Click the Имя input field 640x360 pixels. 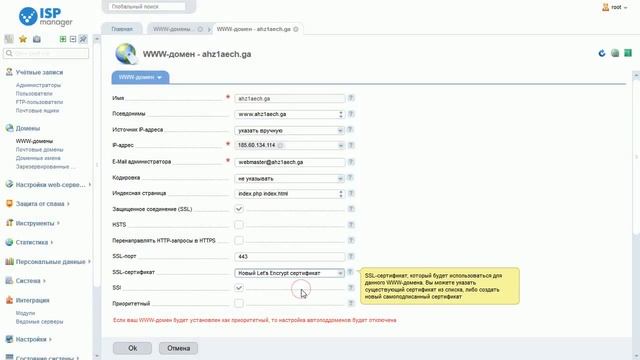tap(289, 99)
